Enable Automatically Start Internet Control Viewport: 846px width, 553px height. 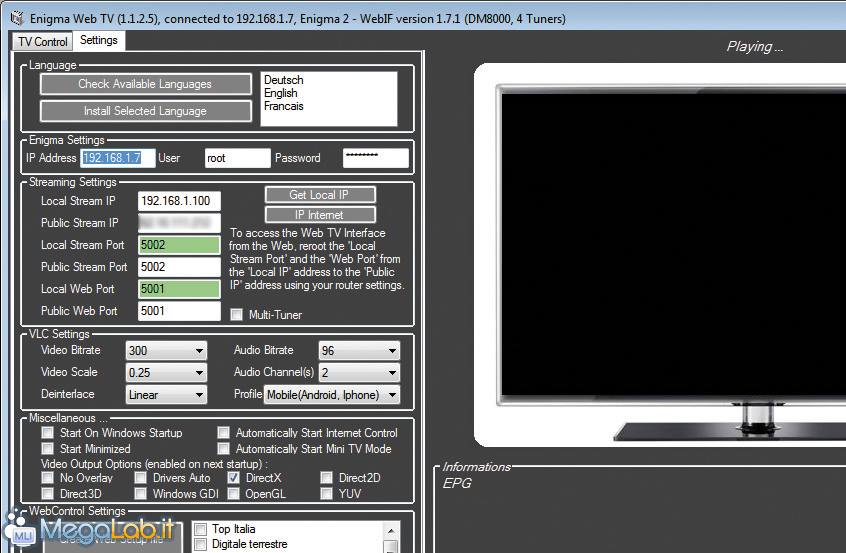pyautogui.click(x=223, y=433)
